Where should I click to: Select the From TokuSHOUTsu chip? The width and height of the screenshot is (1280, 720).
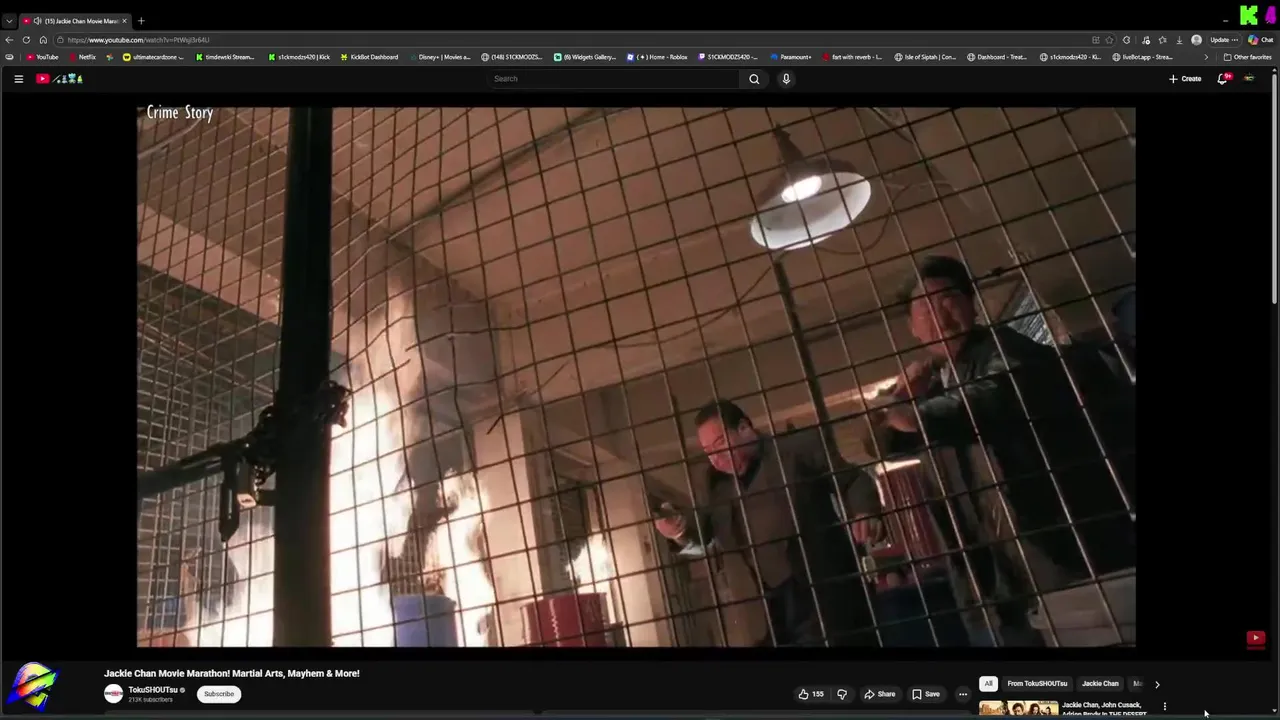(1037, 684)
